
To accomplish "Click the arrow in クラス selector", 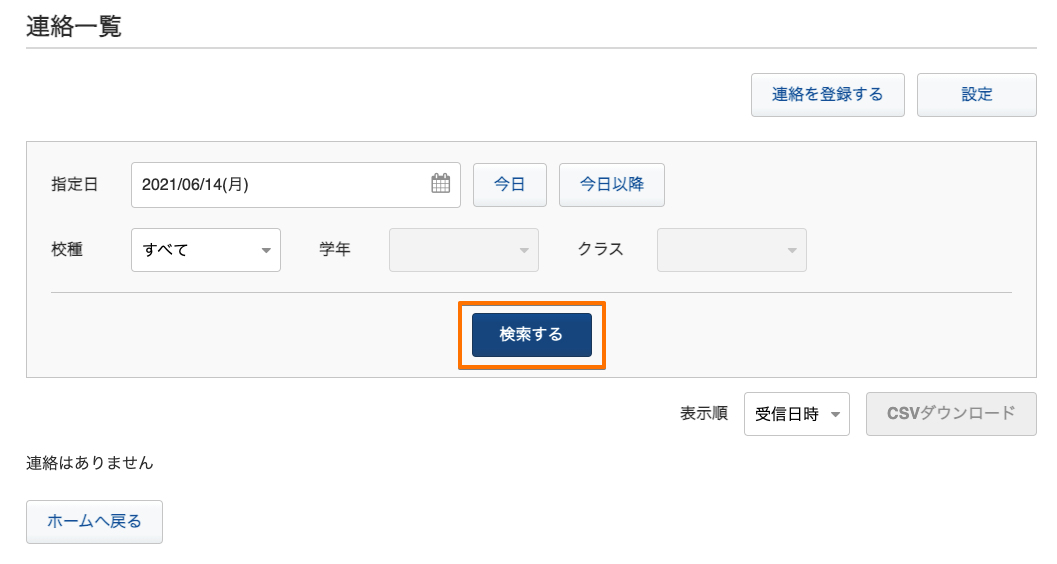I will [x=792, y=251].
